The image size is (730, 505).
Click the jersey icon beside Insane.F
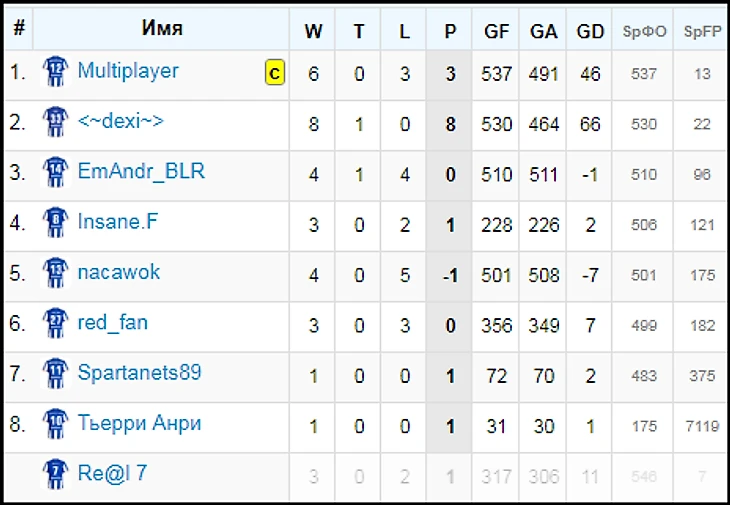[53, 222]
